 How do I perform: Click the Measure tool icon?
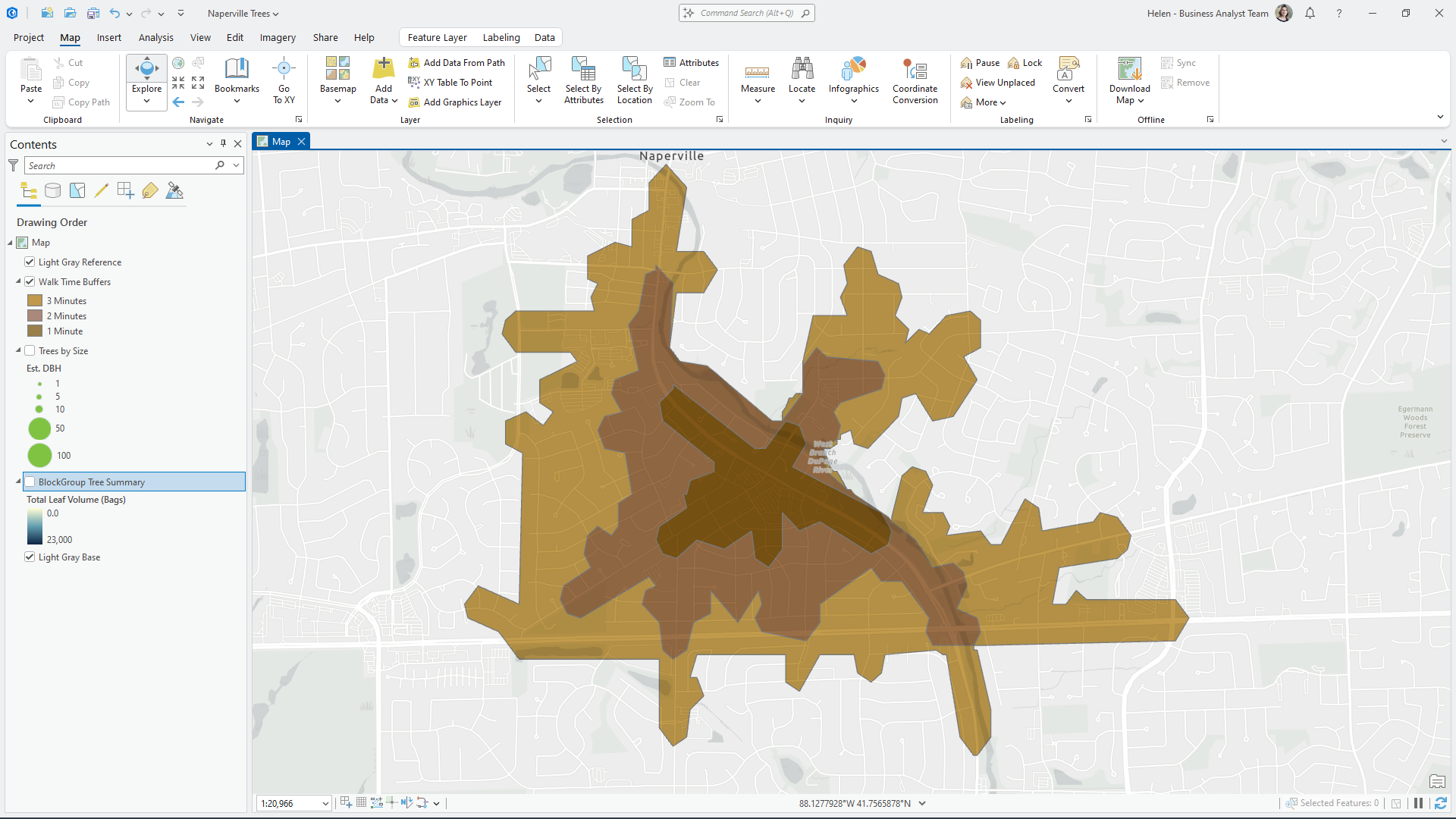(x=757, y=71)
